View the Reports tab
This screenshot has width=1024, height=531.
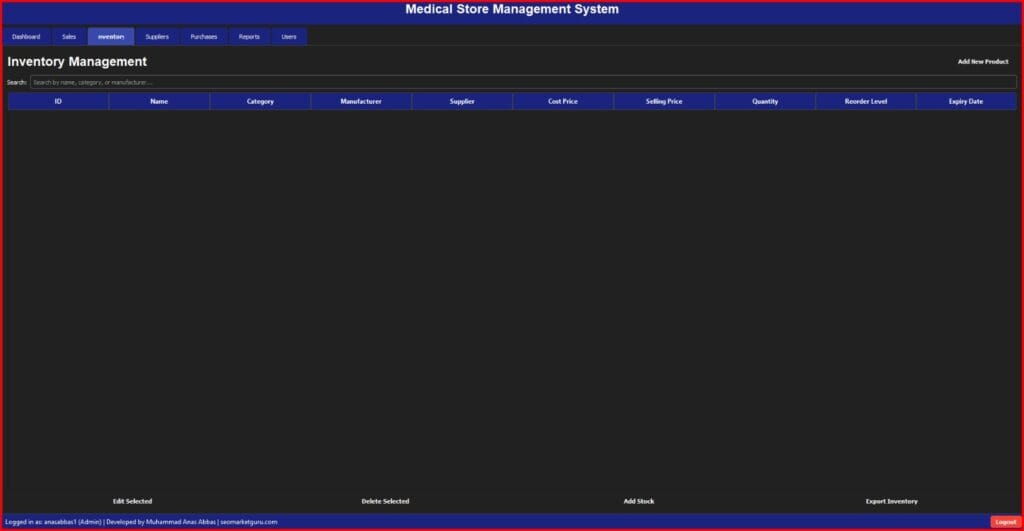point(249,37)
